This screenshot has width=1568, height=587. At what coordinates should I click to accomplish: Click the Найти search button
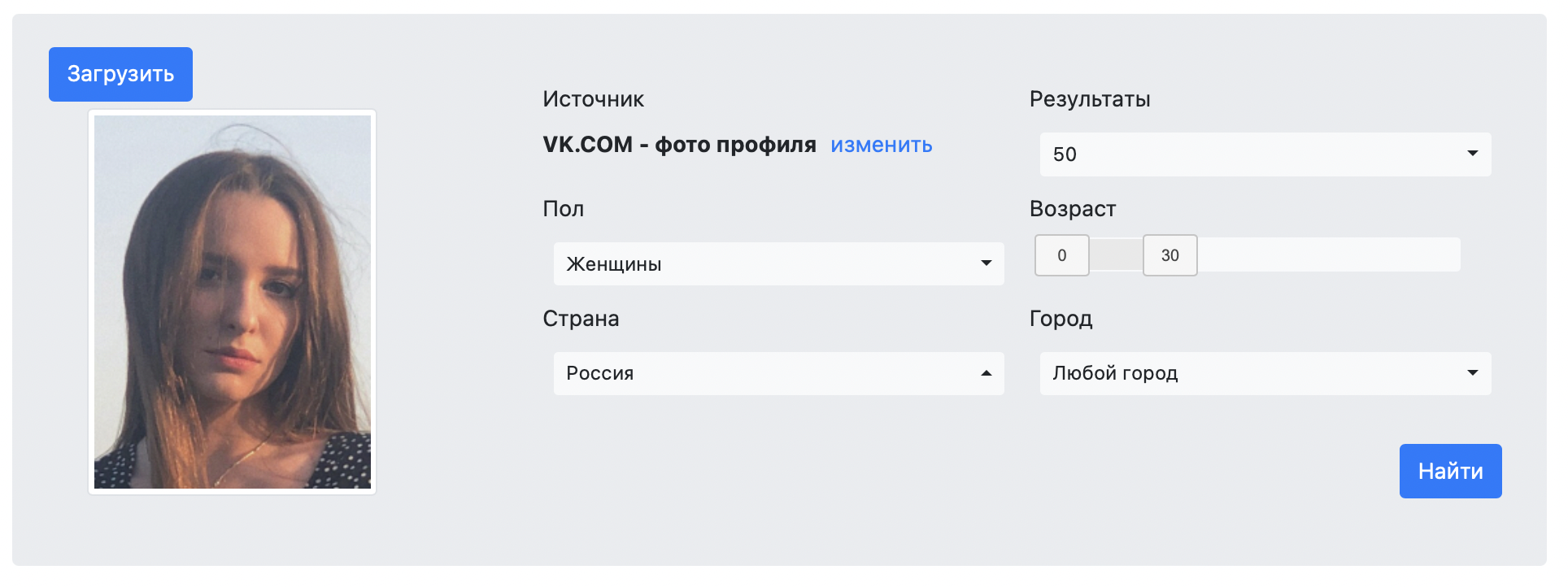click(x=1450, y=471)
